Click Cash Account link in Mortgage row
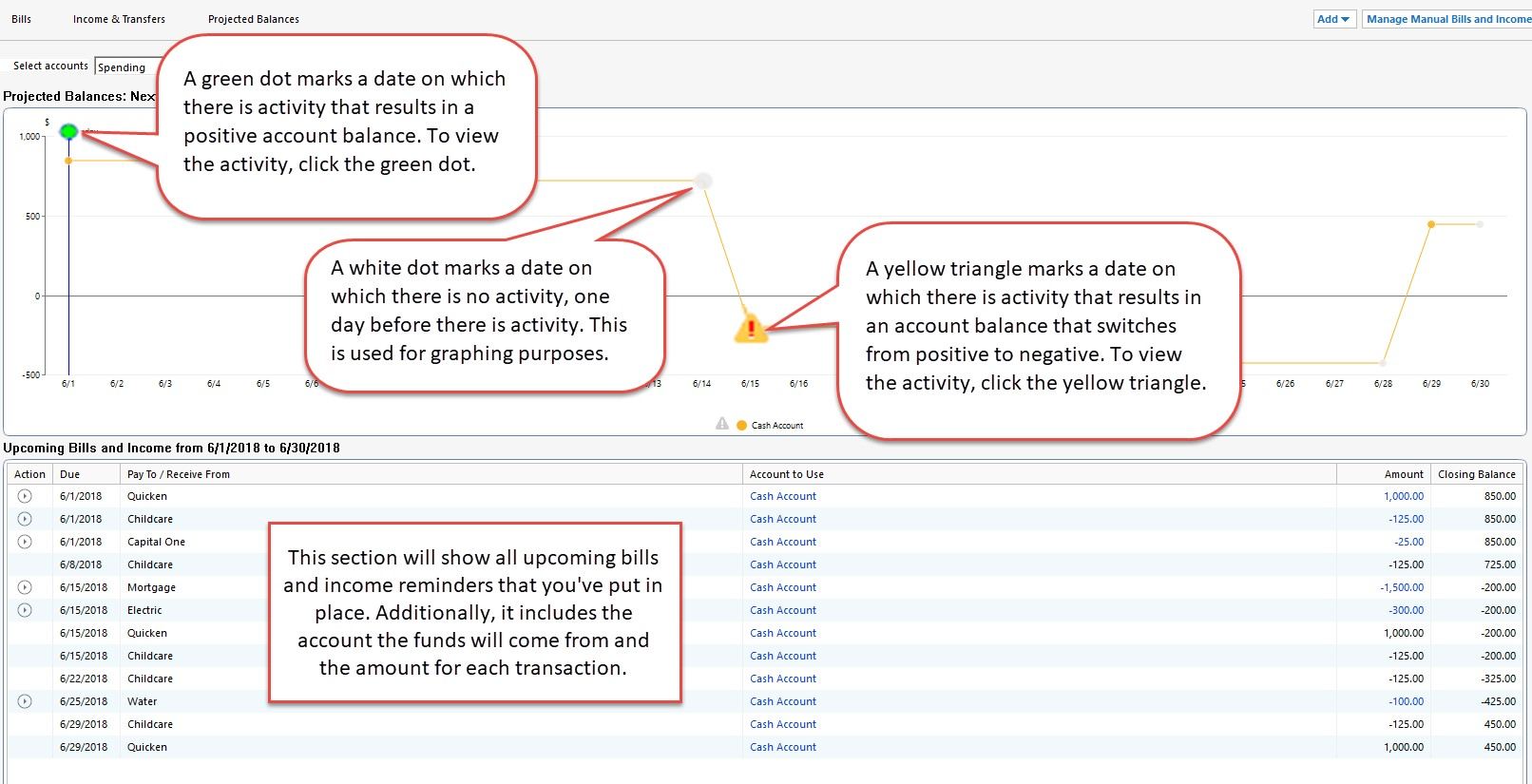 click(x=783, y=587)
